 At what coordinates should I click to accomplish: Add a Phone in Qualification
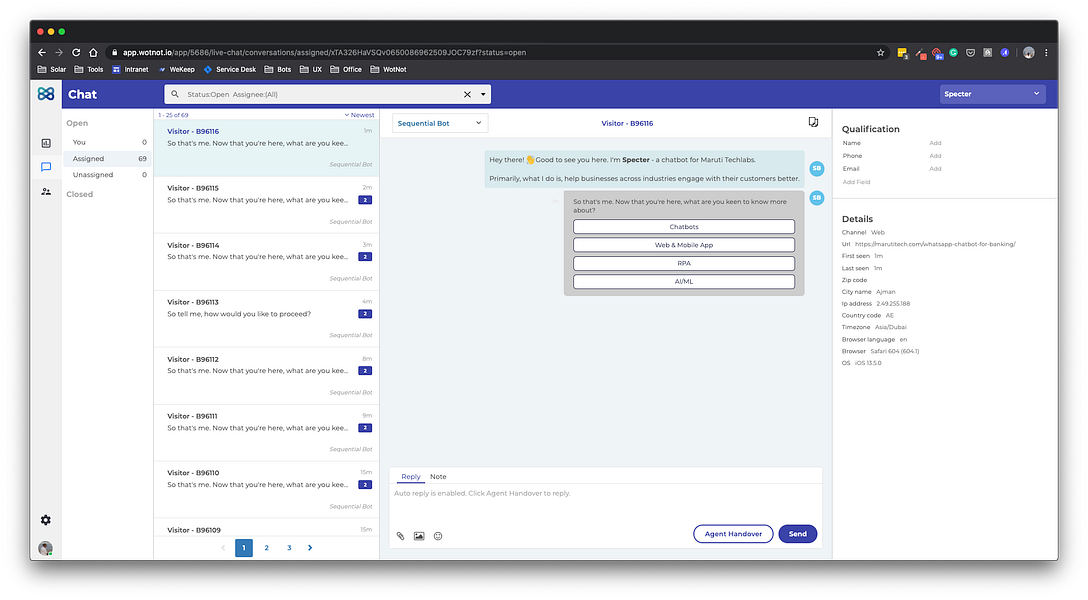point(935,156)
